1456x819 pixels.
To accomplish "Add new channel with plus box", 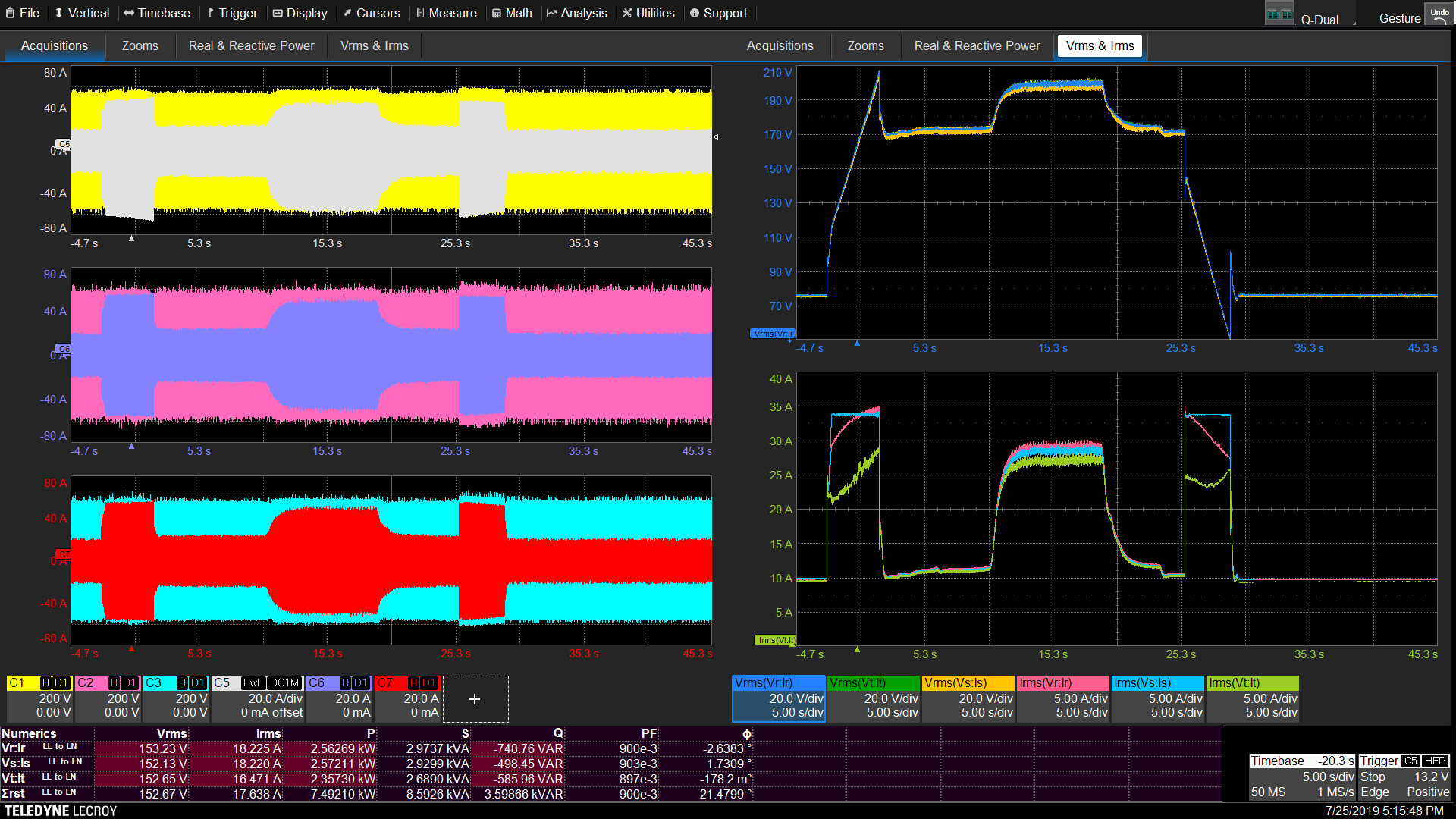I will tap(475, 699).
